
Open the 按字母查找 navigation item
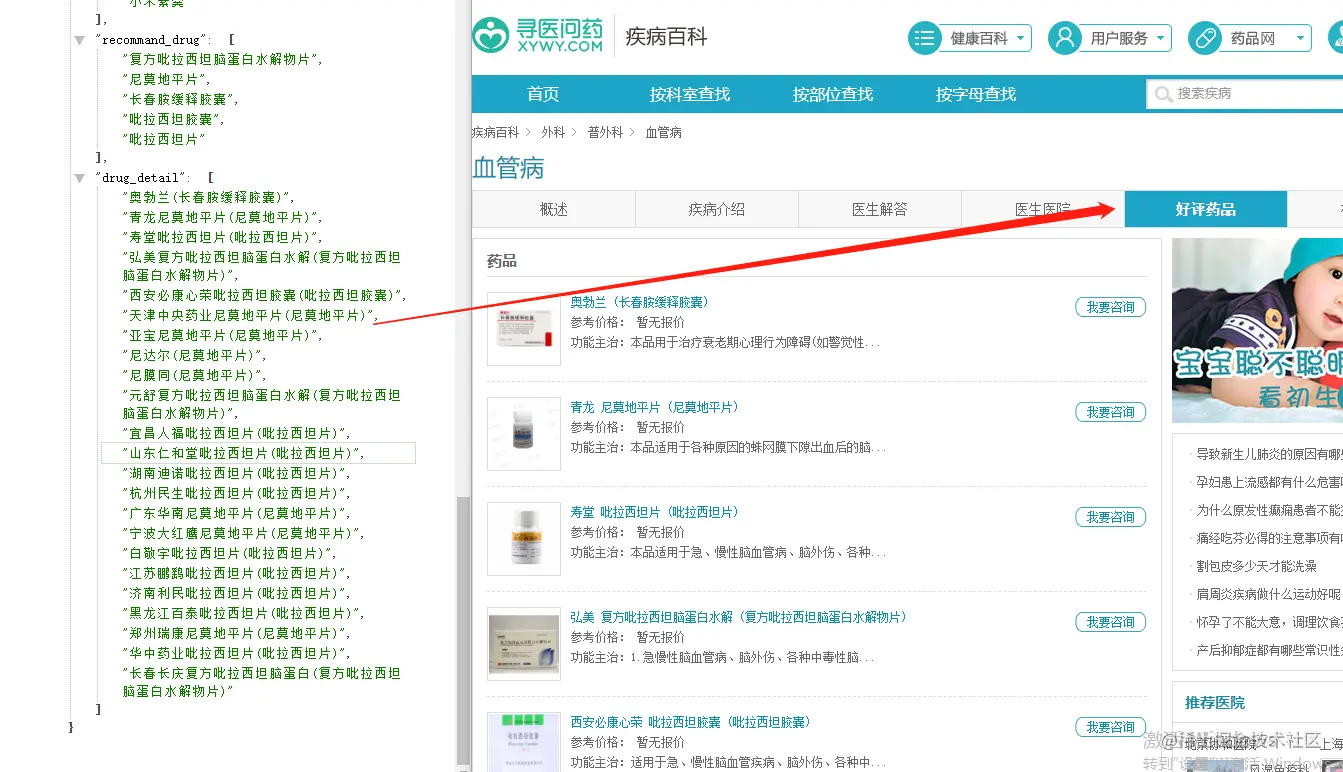click(976, 94)
